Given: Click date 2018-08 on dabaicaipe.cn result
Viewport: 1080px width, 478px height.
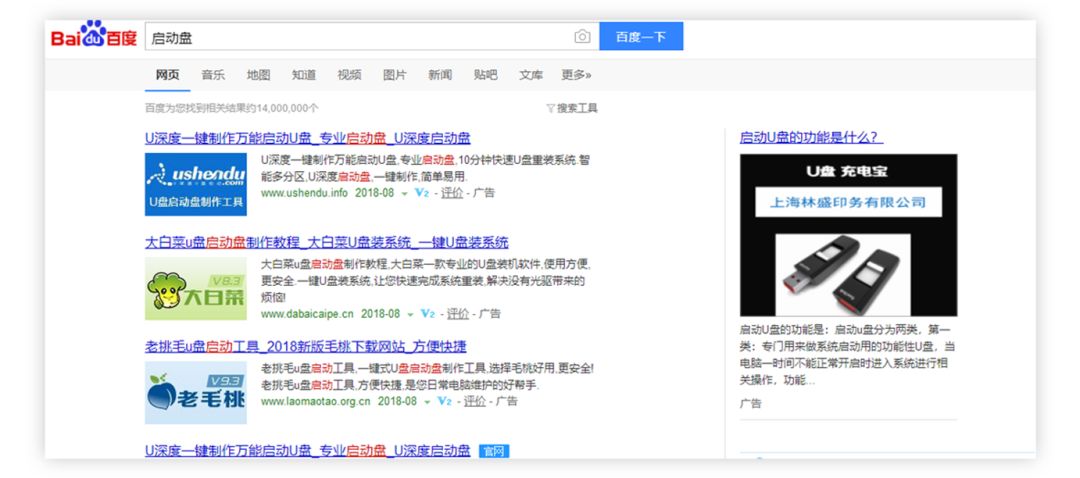Looking at the screenshot, I should (380, 314).
